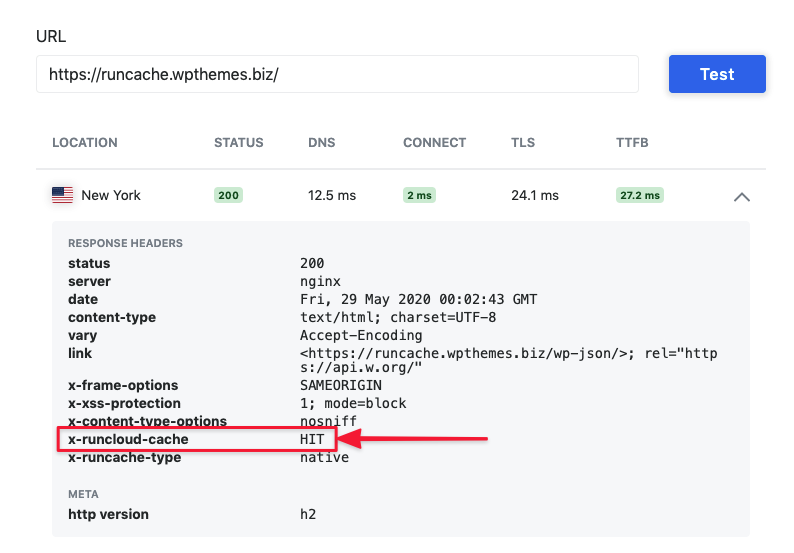The image size is (794, 553).
Task: Collapse the New York result row
Action: coord(741,196)
